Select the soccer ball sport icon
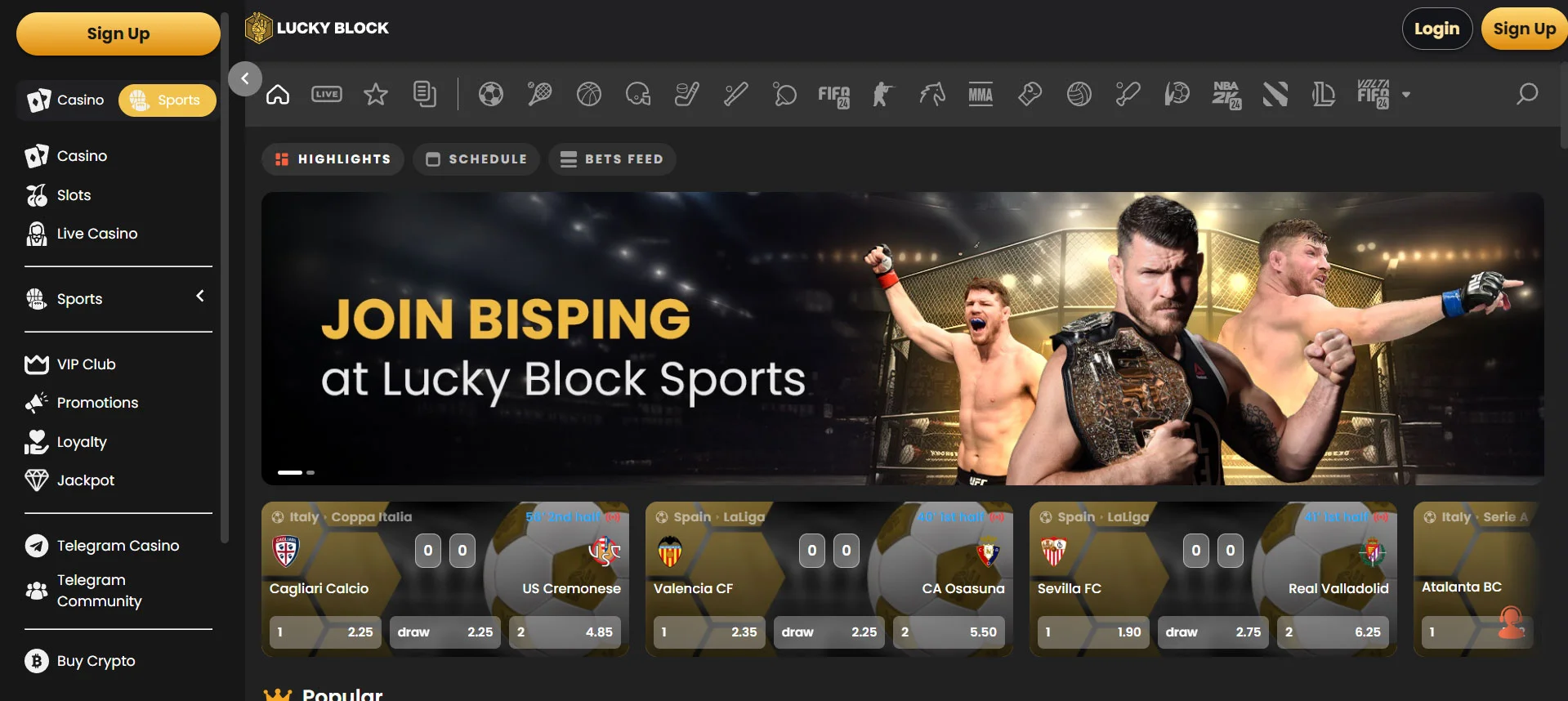Image resolution: width=1568 pixels, height=701 pixels. [490, 94]
